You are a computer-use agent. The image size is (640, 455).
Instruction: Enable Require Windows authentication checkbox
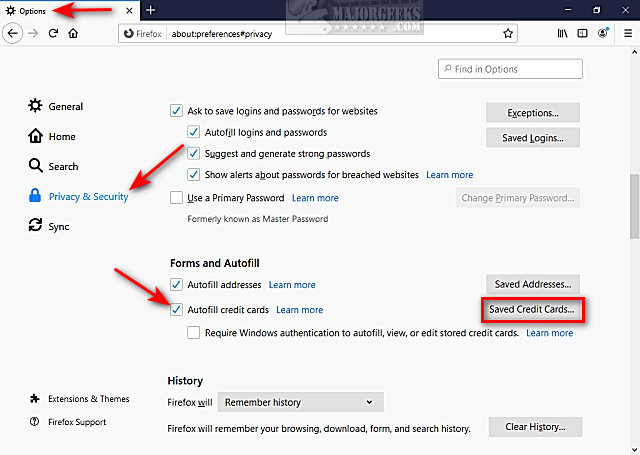pyautogui.click(x=193, y=333)
